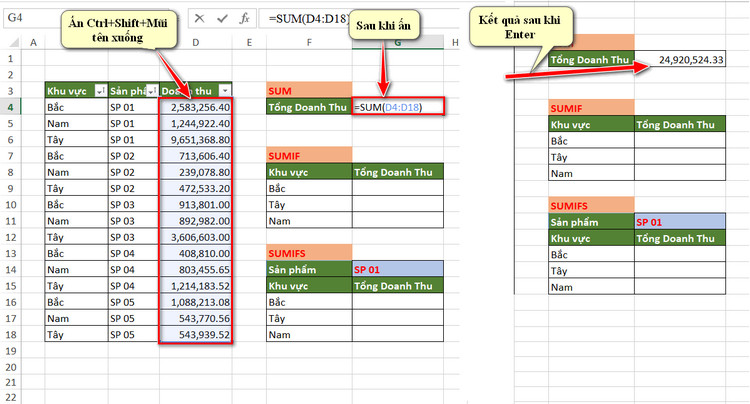Click red SP 01 cell in right panel
Screen dimensions: 750x404
point(680,222)
